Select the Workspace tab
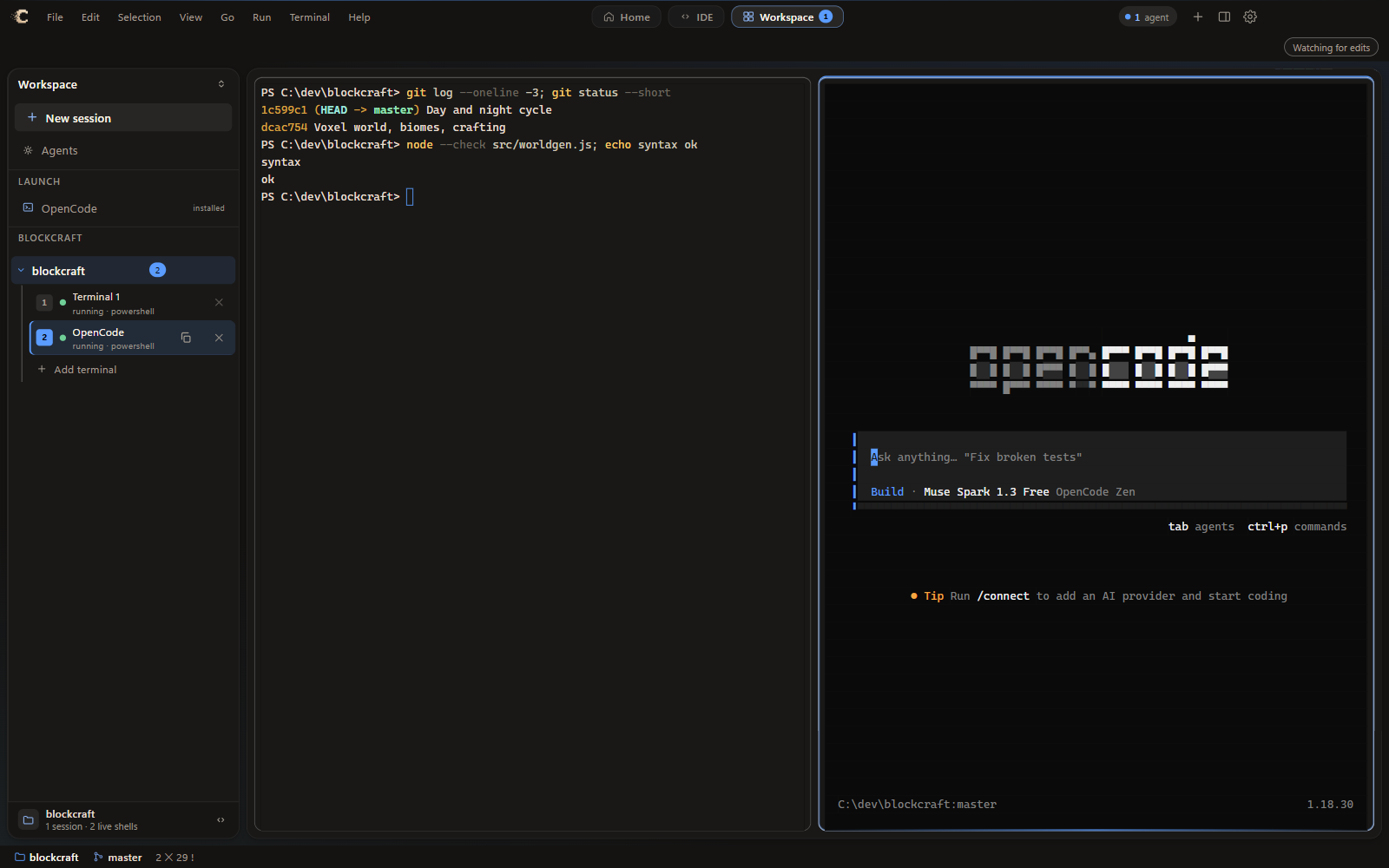 coord(787,17)
